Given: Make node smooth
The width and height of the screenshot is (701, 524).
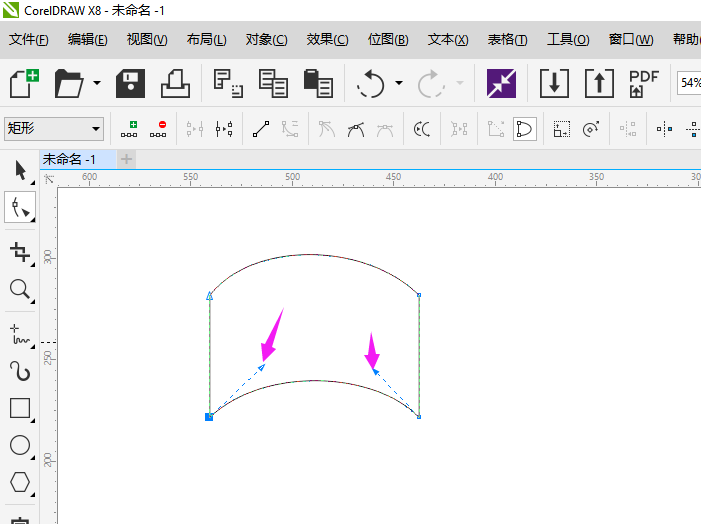Looking at the screenshot, I should pos(356,129).
